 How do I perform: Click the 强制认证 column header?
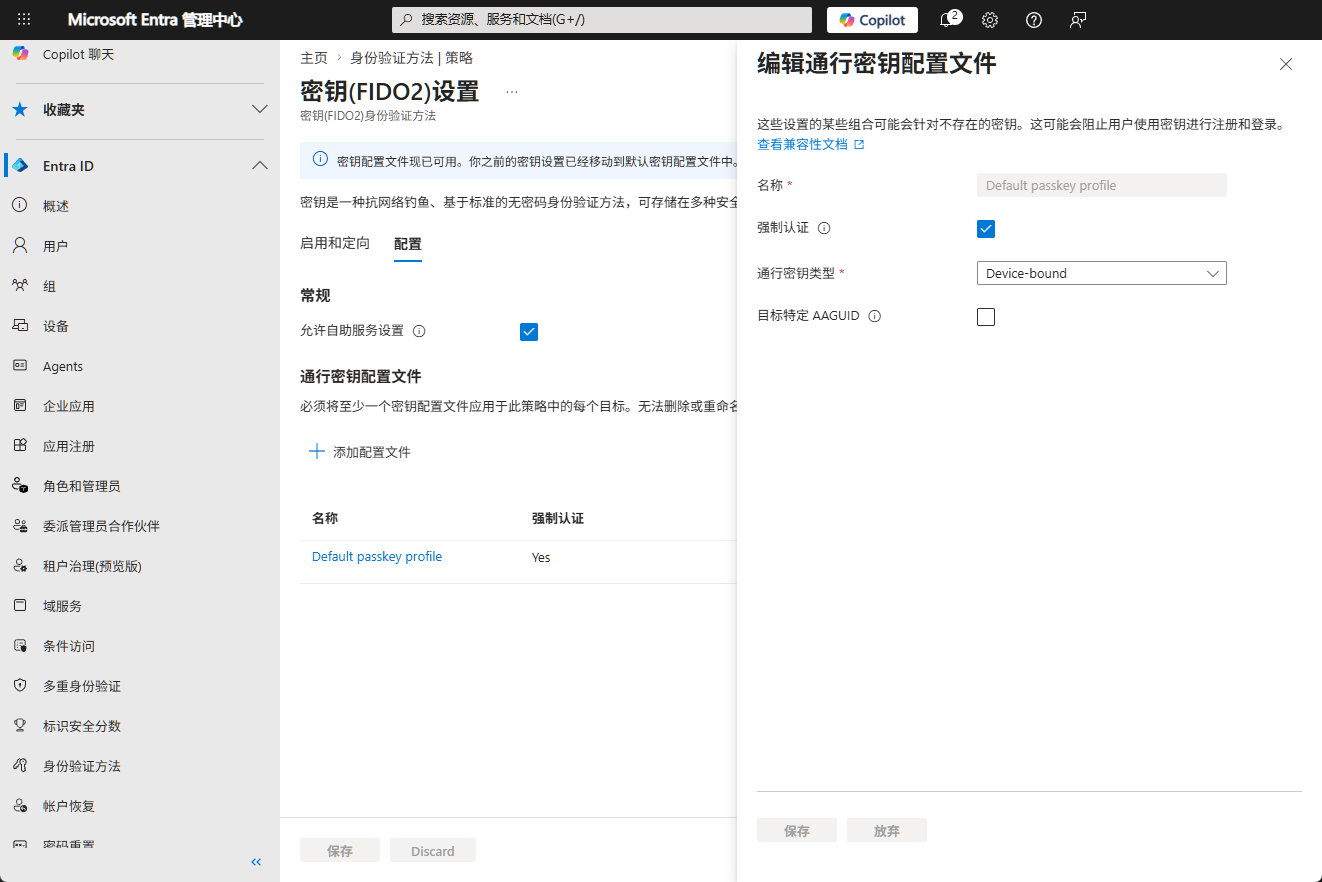(x=558, y=518)
